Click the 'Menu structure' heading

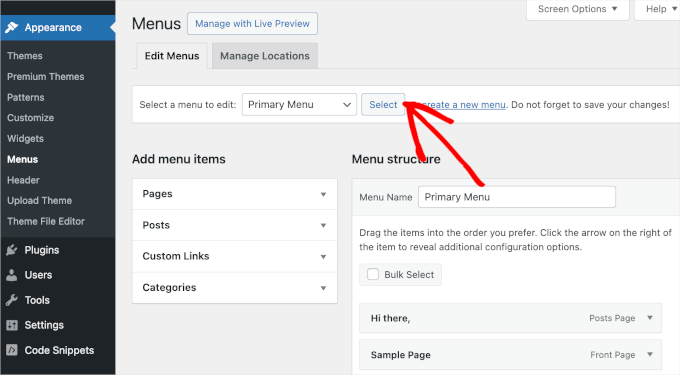(x=396, y=159)
